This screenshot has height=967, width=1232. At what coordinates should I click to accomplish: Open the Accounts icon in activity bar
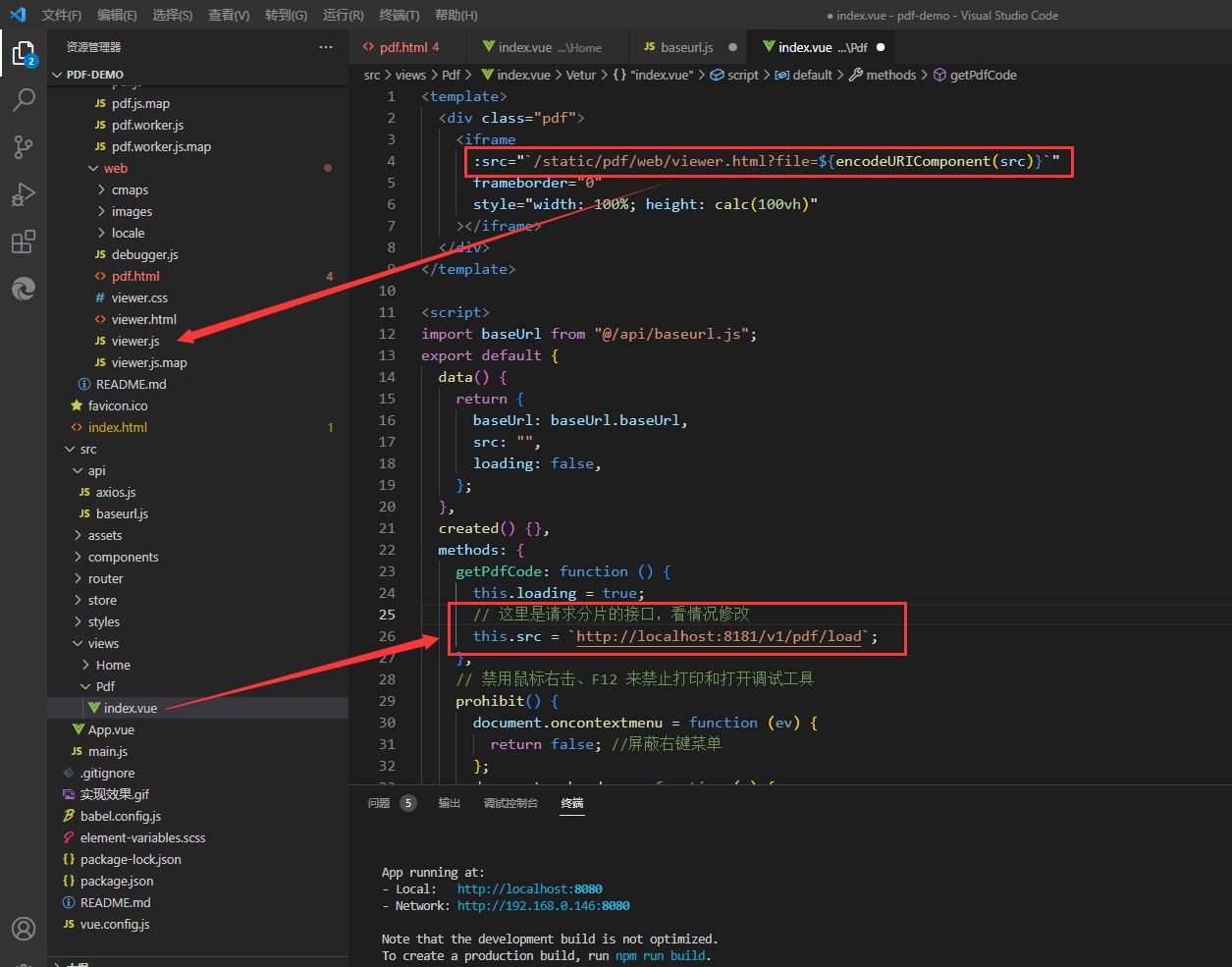pyautogui.click(x=24, y=928)
